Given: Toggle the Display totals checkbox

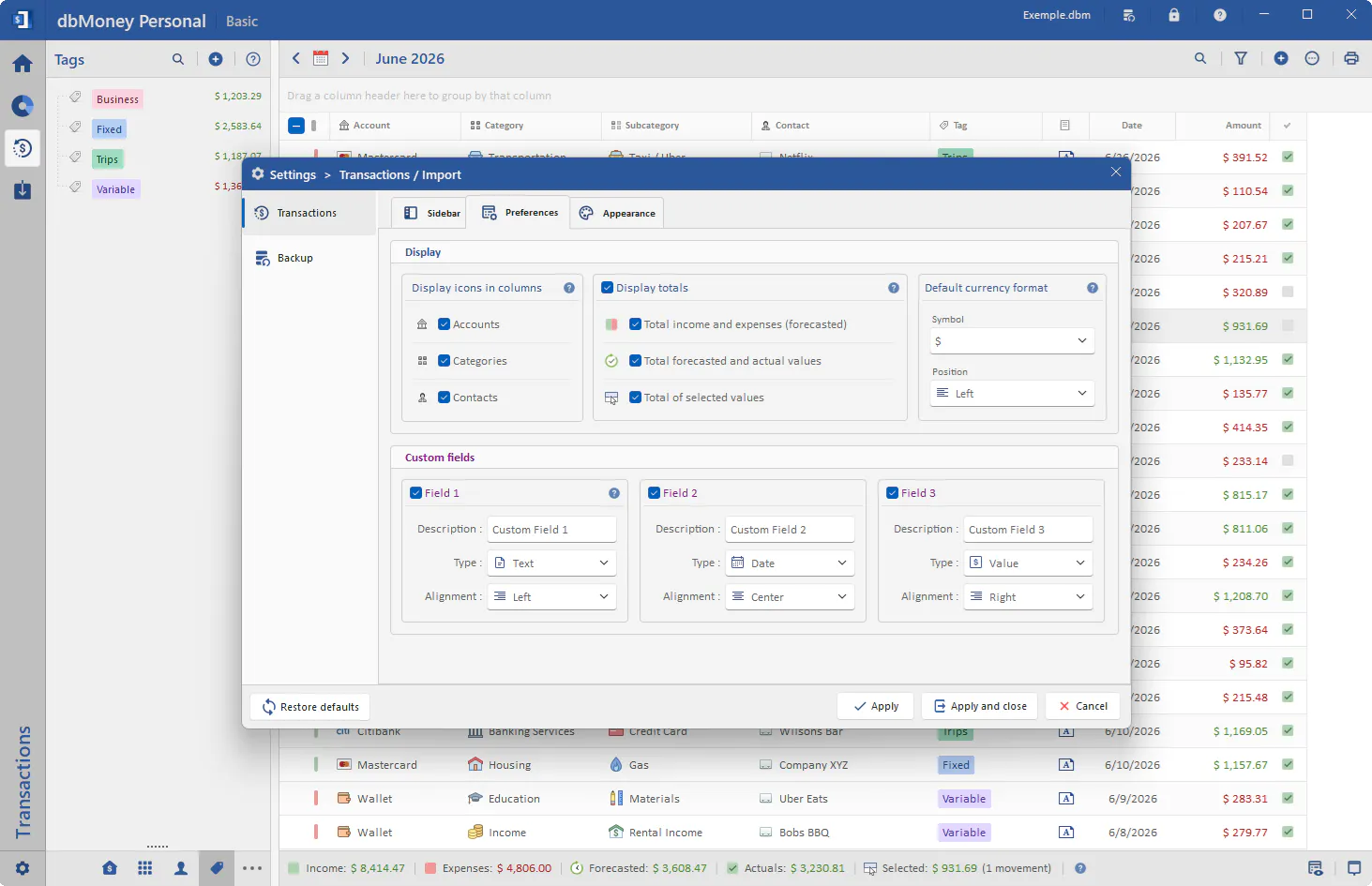Looking at the screenshot, I should [608, 288].
